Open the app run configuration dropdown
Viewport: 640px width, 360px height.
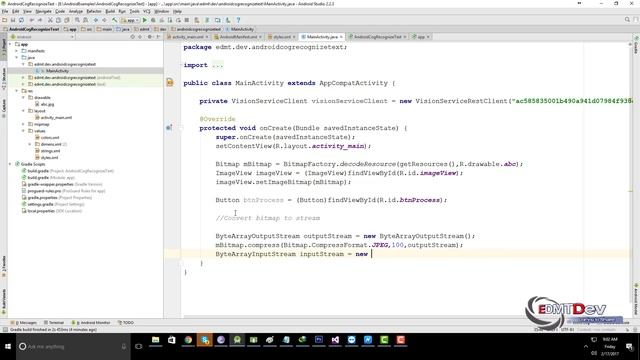[x=130, y=20]
